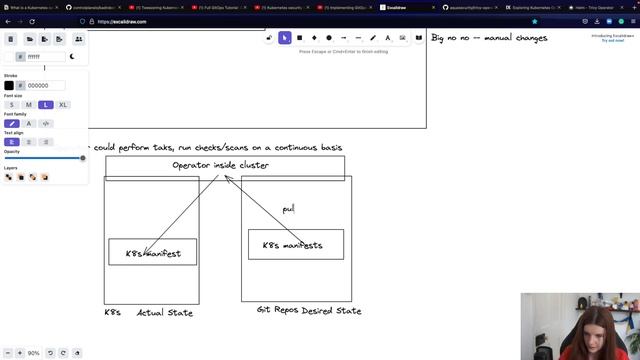Set font size to L
Screen dimensions: 640x360
(x=46, y=105)
